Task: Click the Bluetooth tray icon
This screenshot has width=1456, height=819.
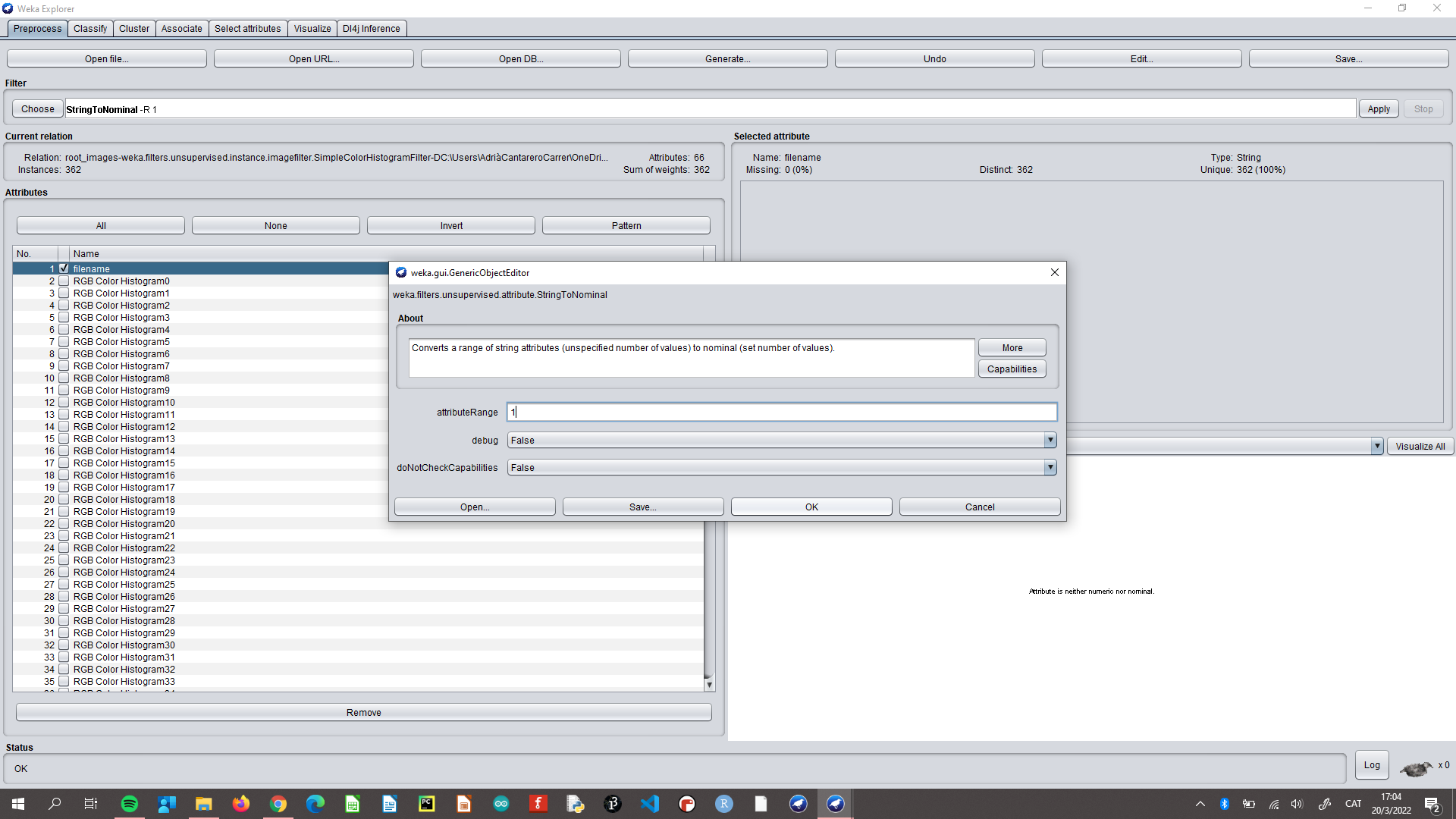Action: tap(1224, 804)
